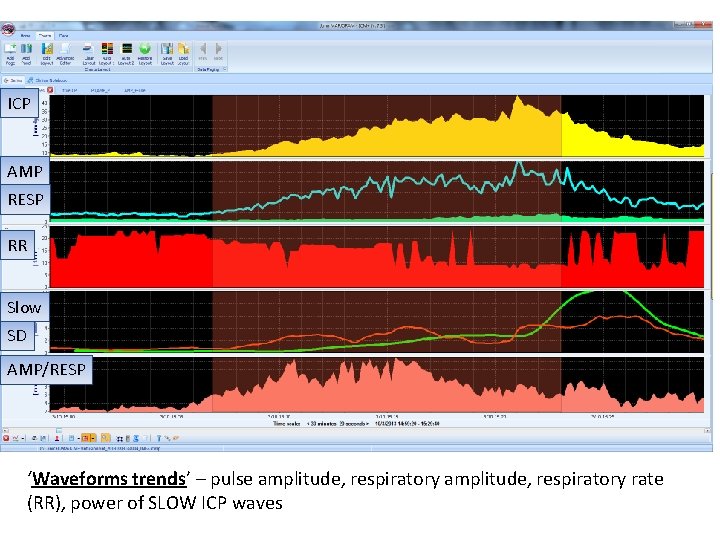Click the magnifier zoom icon in bottom toolbar
Image resolution: width=720 pixels, height=540 pixels.
coord(106,438)
